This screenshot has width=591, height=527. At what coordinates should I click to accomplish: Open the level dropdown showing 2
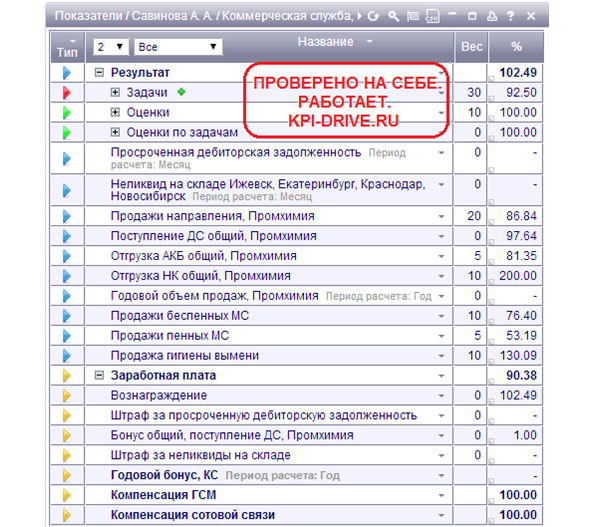point(110,47)
